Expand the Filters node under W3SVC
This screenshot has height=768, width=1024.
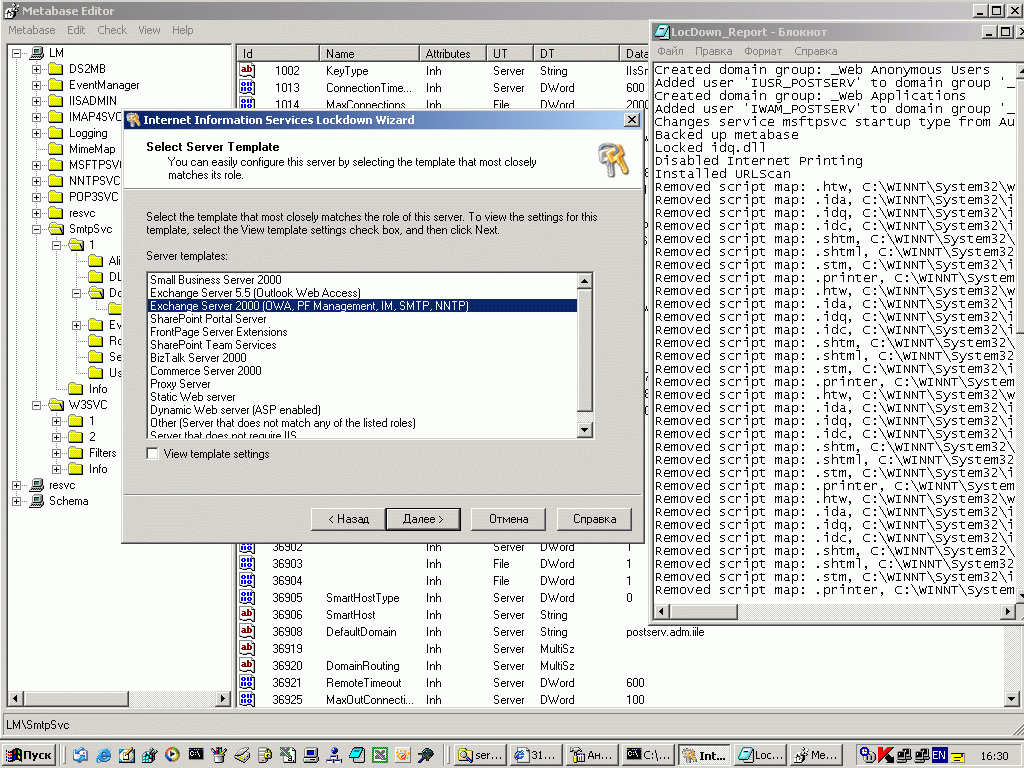tap(57, 453)
